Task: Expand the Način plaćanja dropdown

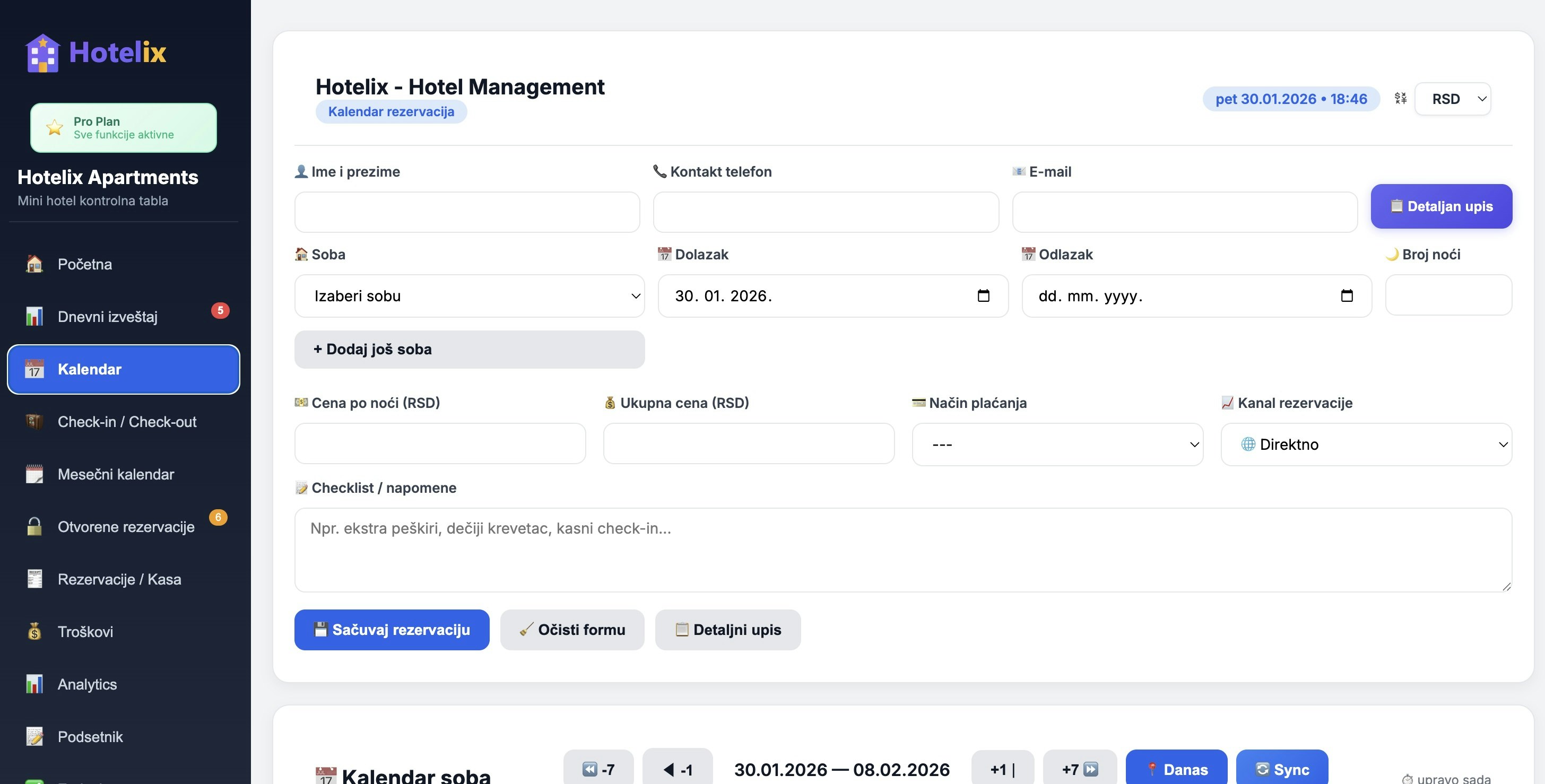Action: pos(1057,445)
